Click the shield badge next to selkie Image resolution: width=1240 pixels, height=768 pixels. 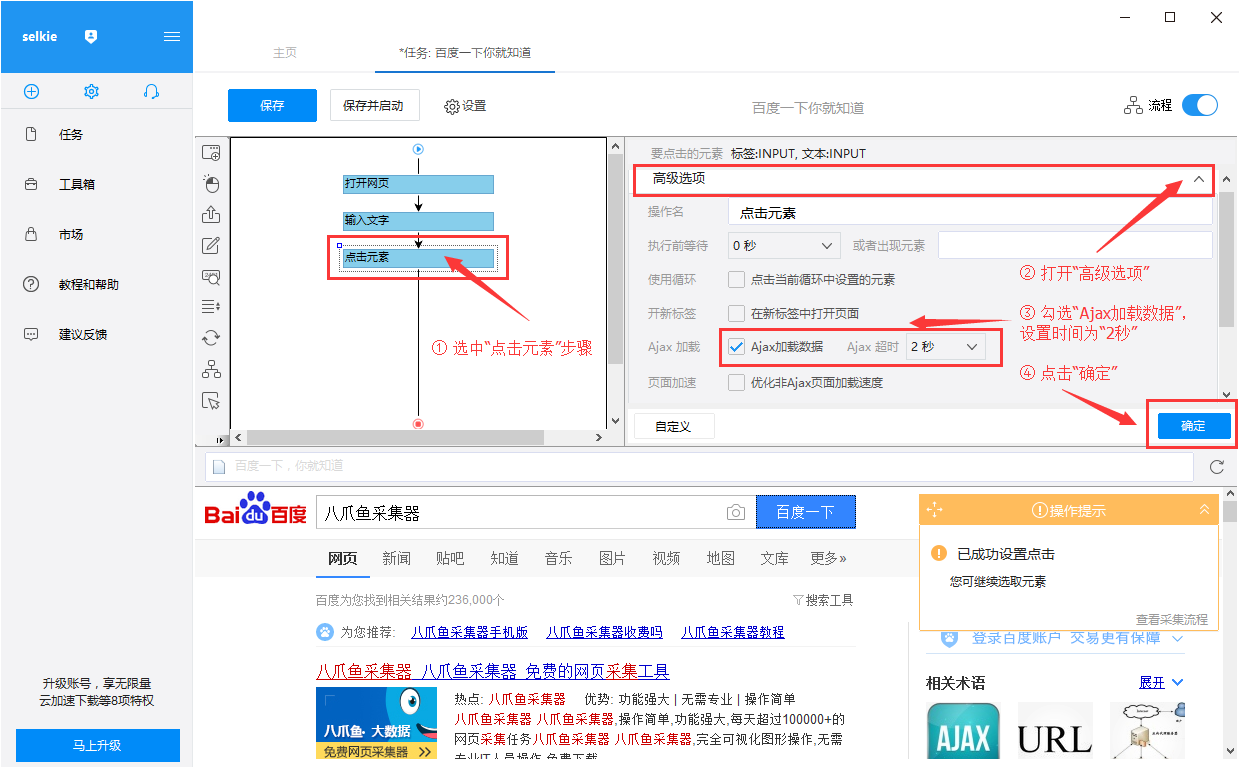tap(91, 36)
